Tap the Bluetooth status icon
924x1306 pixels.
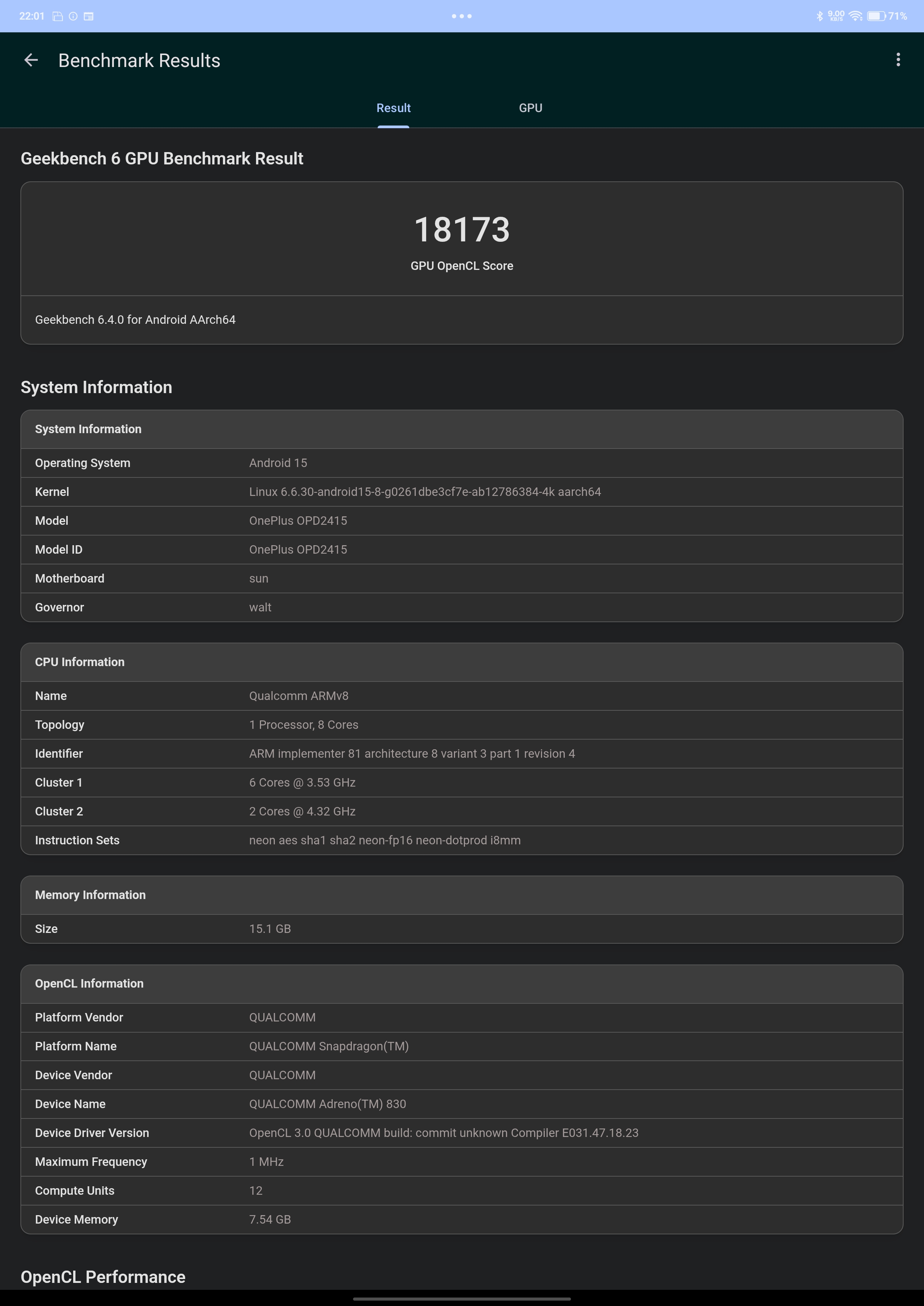click(x=820, y=16)
